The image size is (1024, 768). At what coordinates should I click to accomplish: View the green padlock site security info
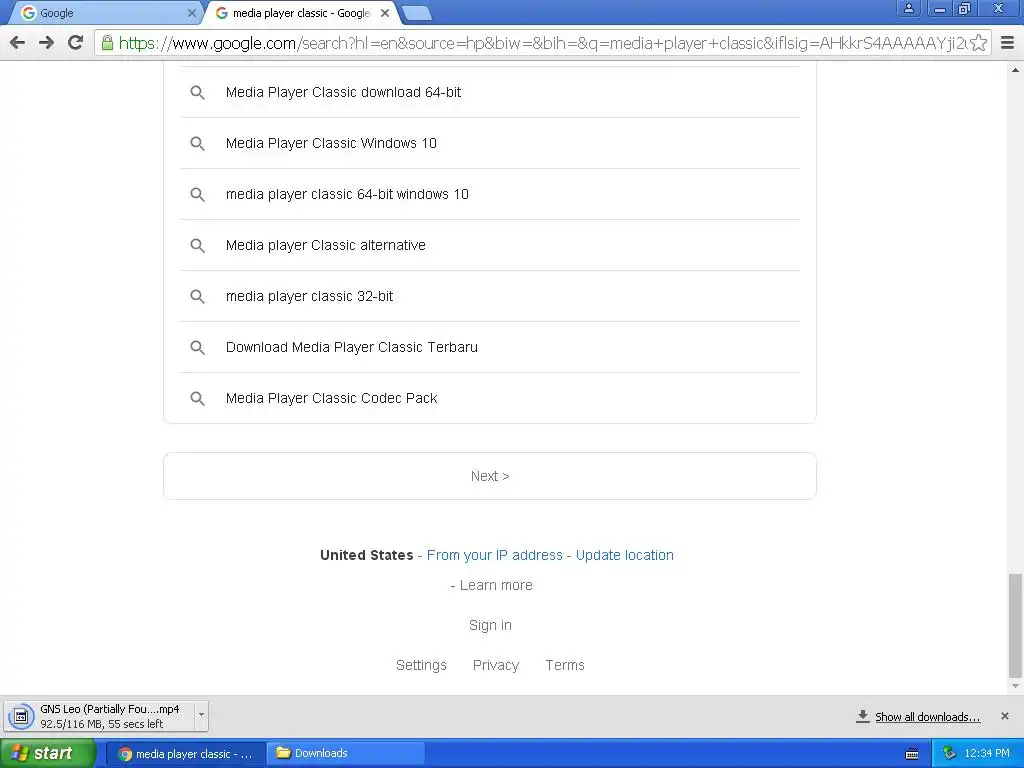point(107,43)
